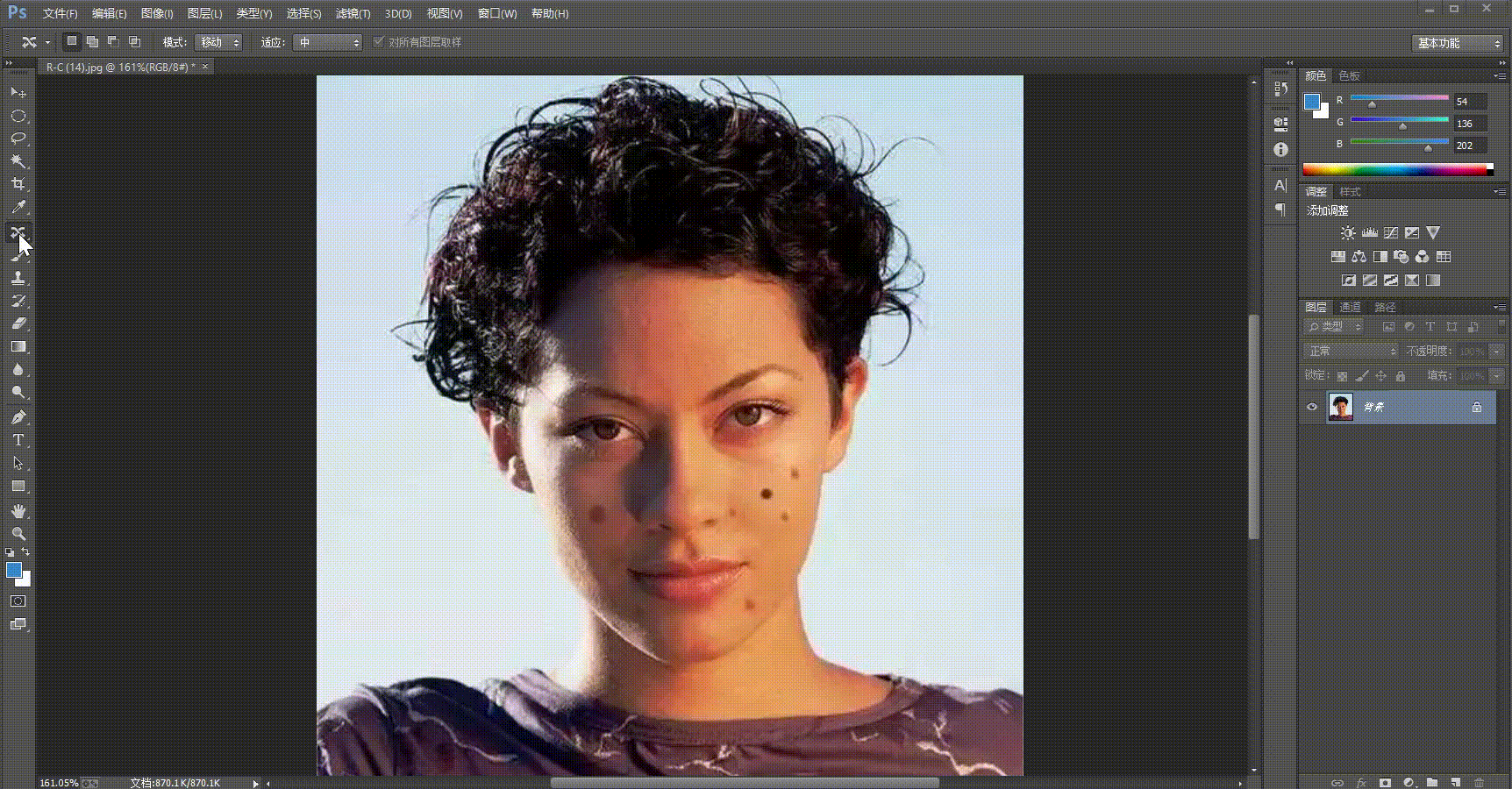This screenshot has width=1512, height=789.
Task: Select the Magic Wand tool
Action: pyautogui.click(x=18, y=161)
